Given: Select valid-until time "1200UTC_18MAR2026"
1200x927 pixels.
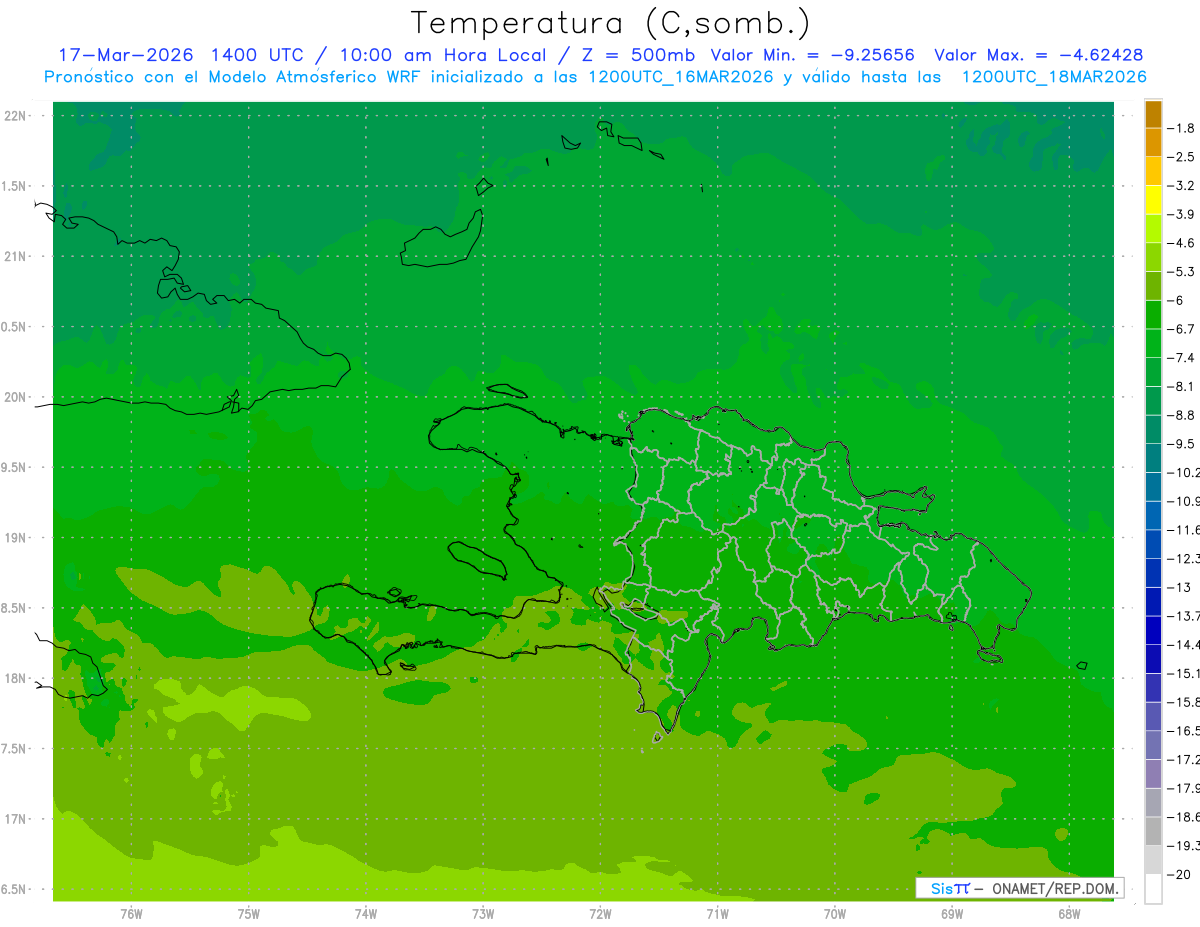Looking at the screenshot, I should pyautogui.click(x=1054, y=77).
